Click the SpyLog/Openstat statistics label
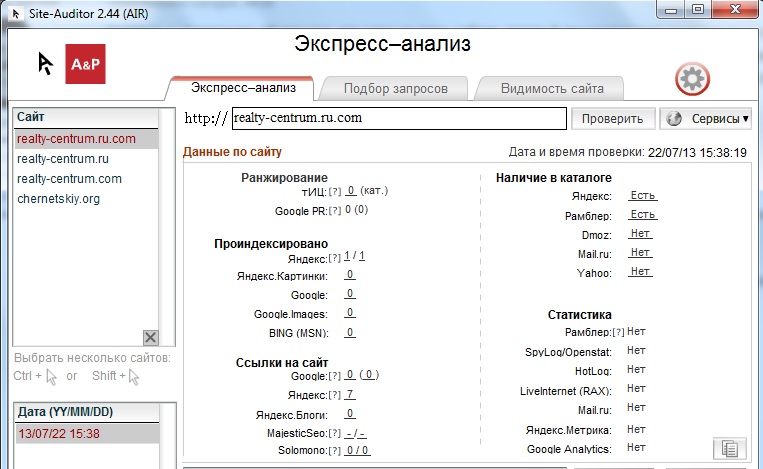The height and width of the screenshot is (469, 763). click(568, 352)
